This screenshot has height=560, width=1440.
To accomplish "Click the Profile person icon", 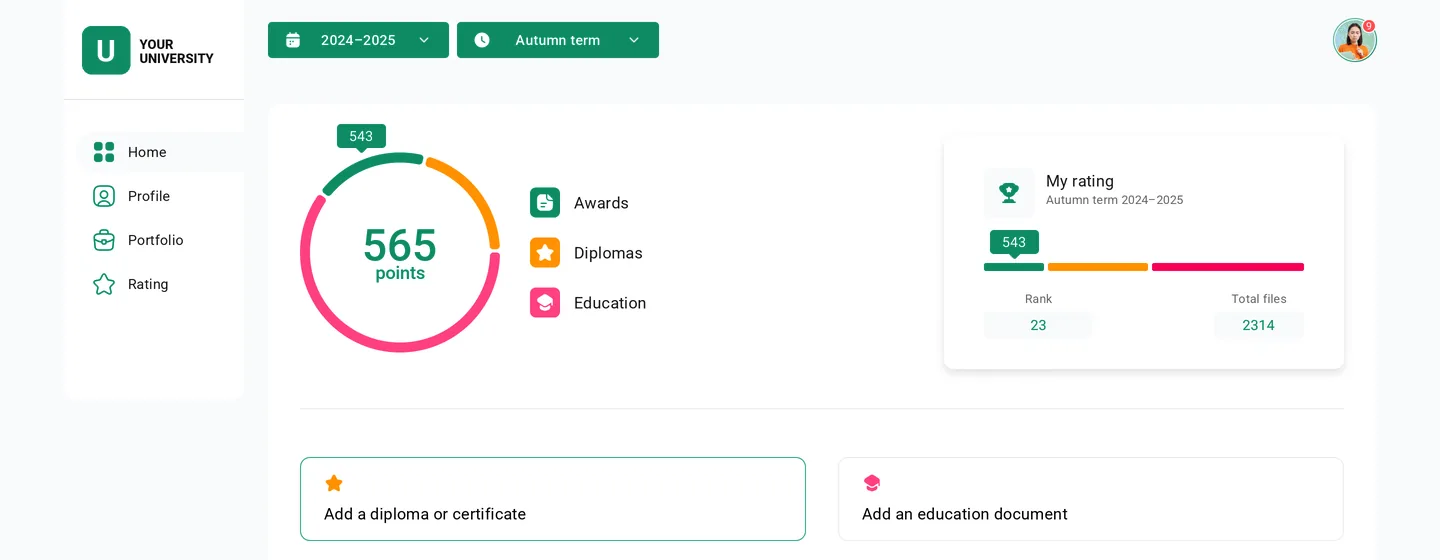I will click(x=104, y=196).
